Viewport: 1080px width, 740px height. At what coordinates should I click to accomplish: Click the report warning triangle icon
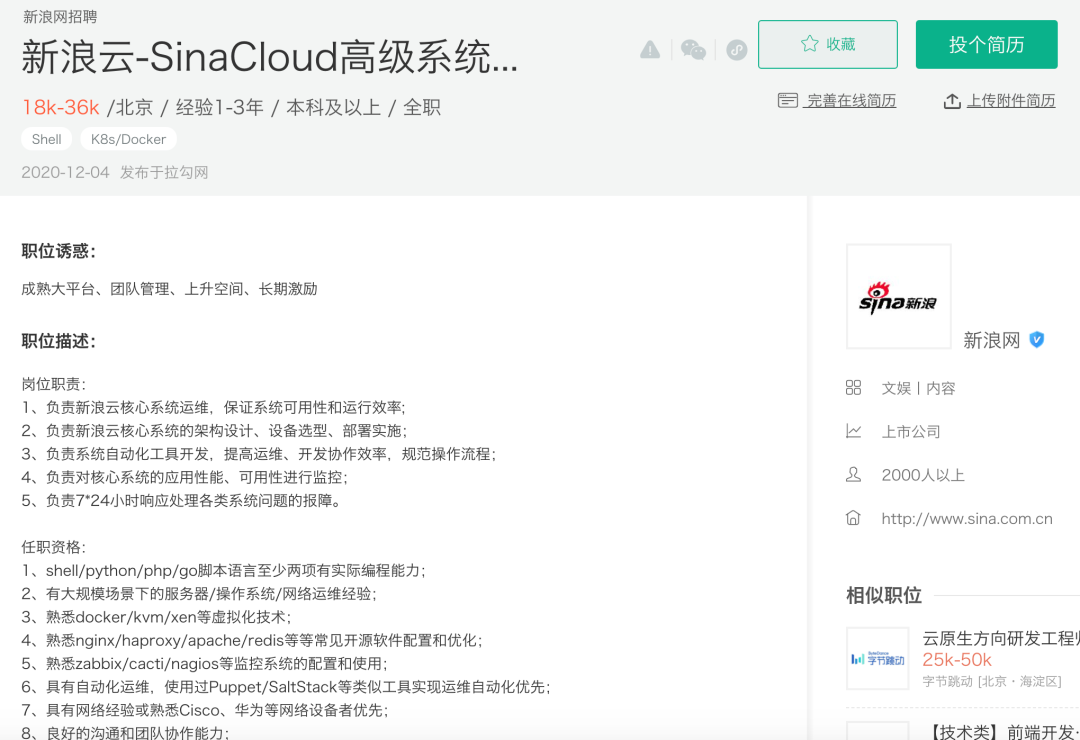click(x=650, y=50)
